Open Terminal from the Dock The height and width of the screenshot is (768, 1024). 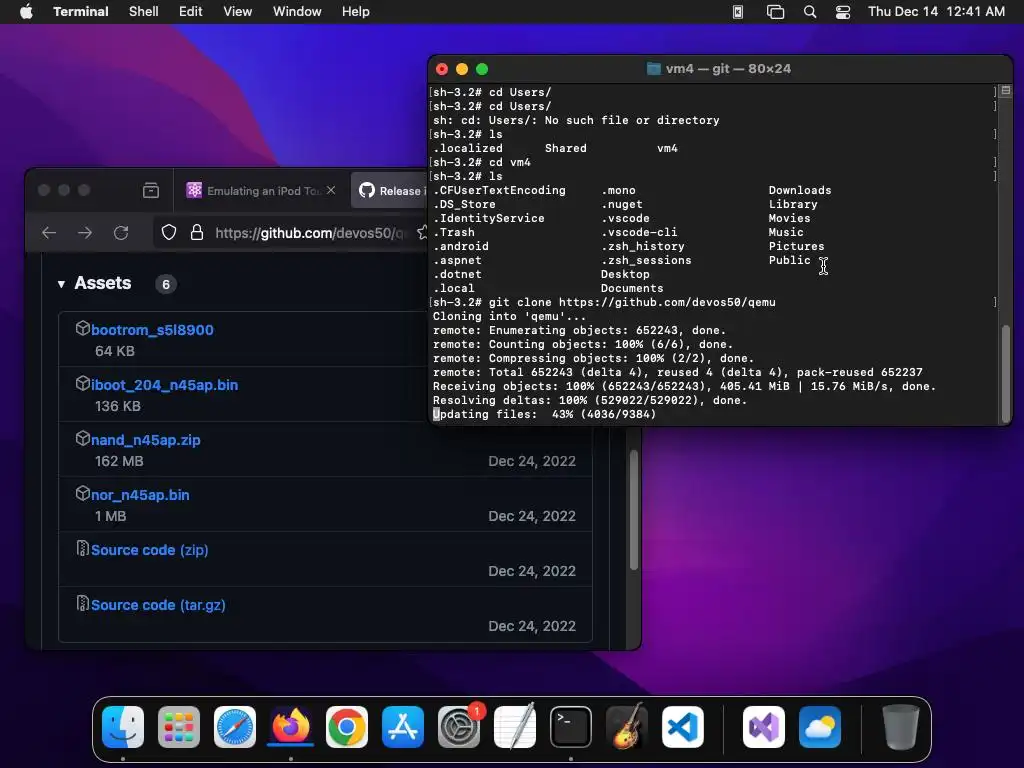[571, 727]
